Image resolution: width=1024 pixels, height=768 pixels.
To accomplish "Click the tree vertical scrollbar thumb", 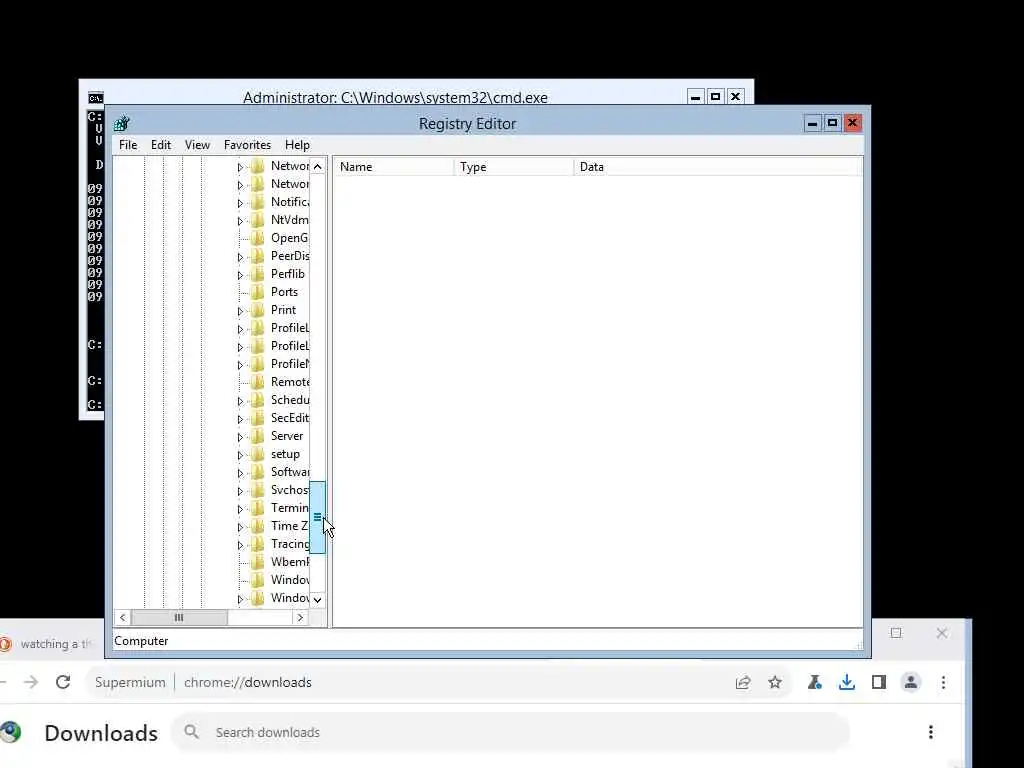I will coord(317,517).
